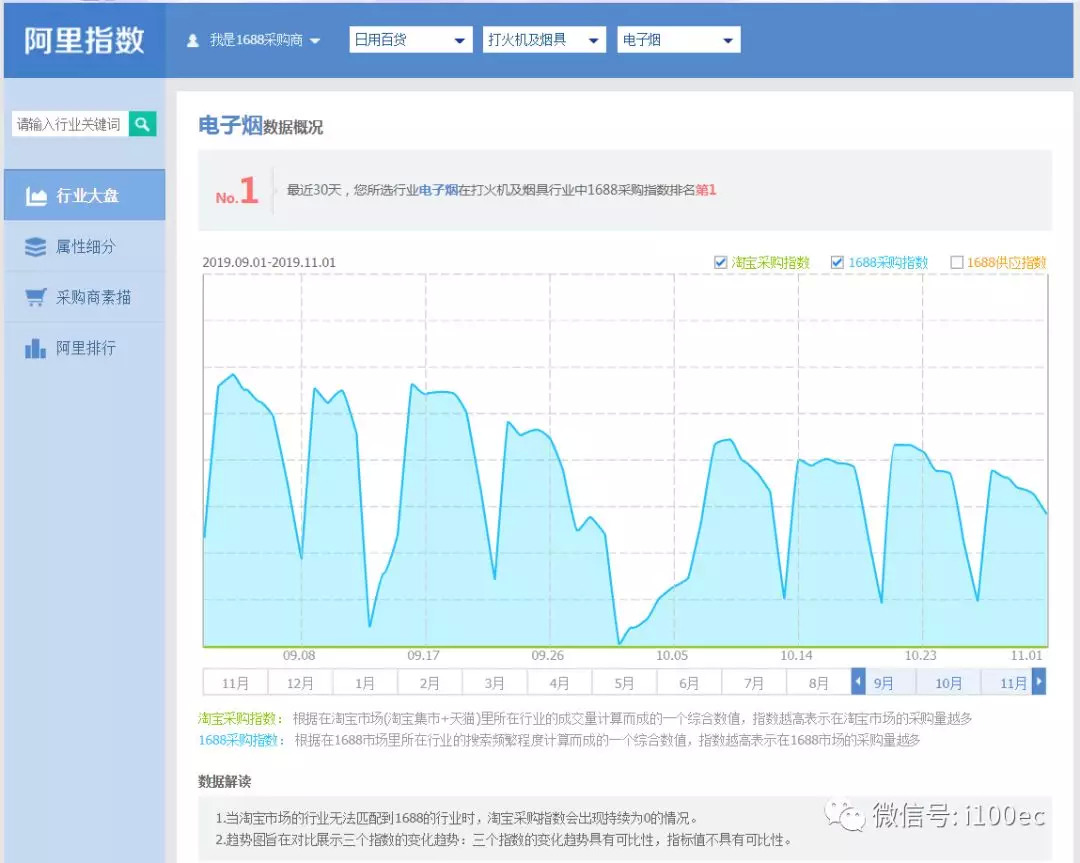Click the green search magnifier icon
Image resolution: width=1080 pixels, height=863 pixels.
click(x=143, y=124)
